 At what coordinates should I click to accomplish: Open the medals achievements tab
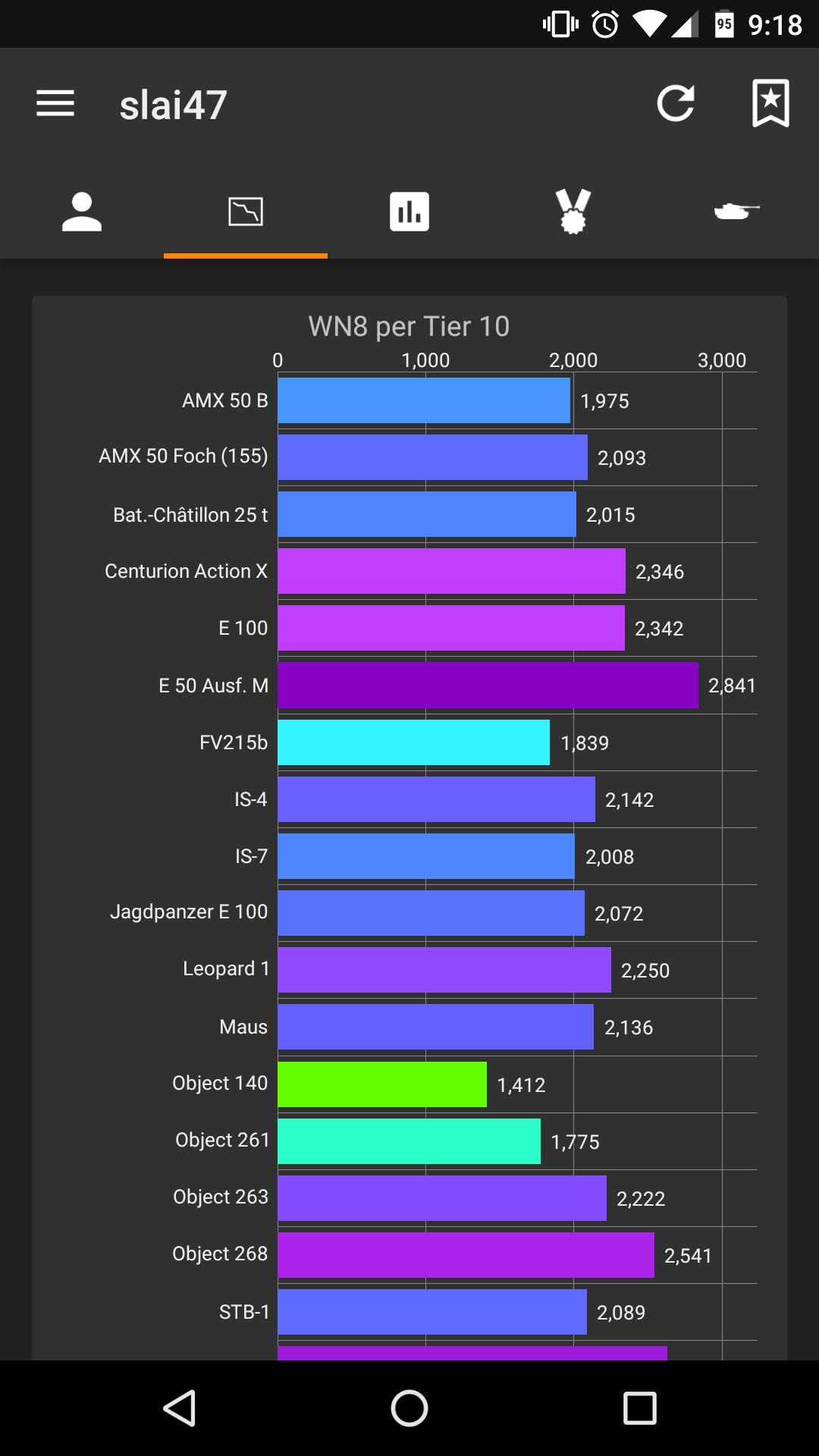573,212
